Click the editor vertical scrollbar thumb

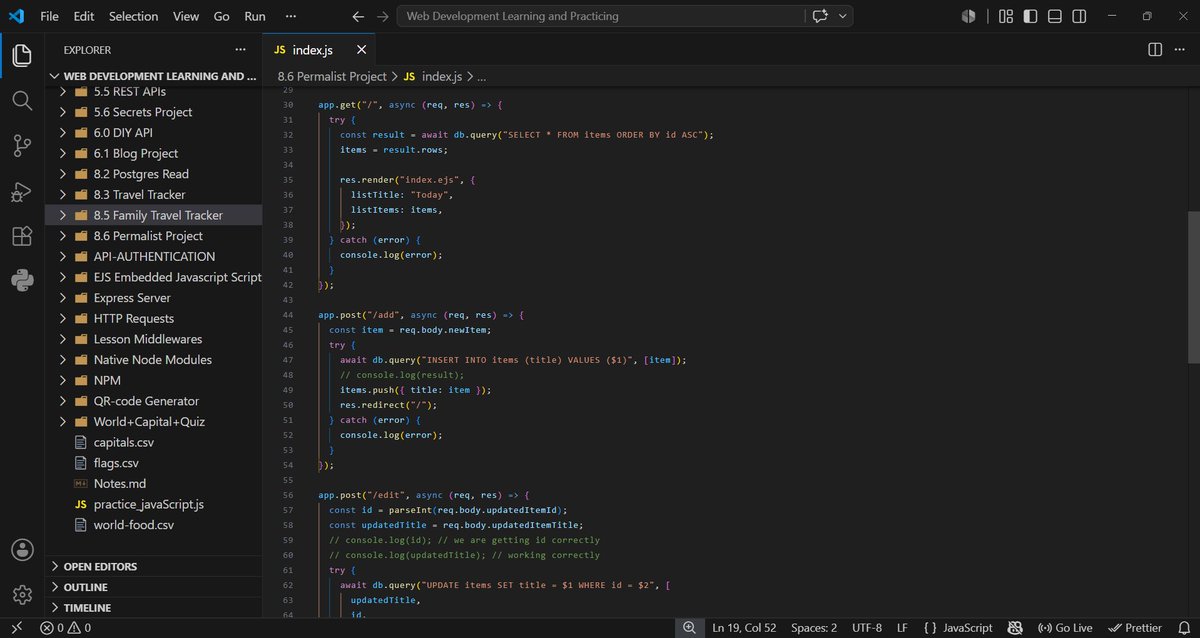[1193, 288]
